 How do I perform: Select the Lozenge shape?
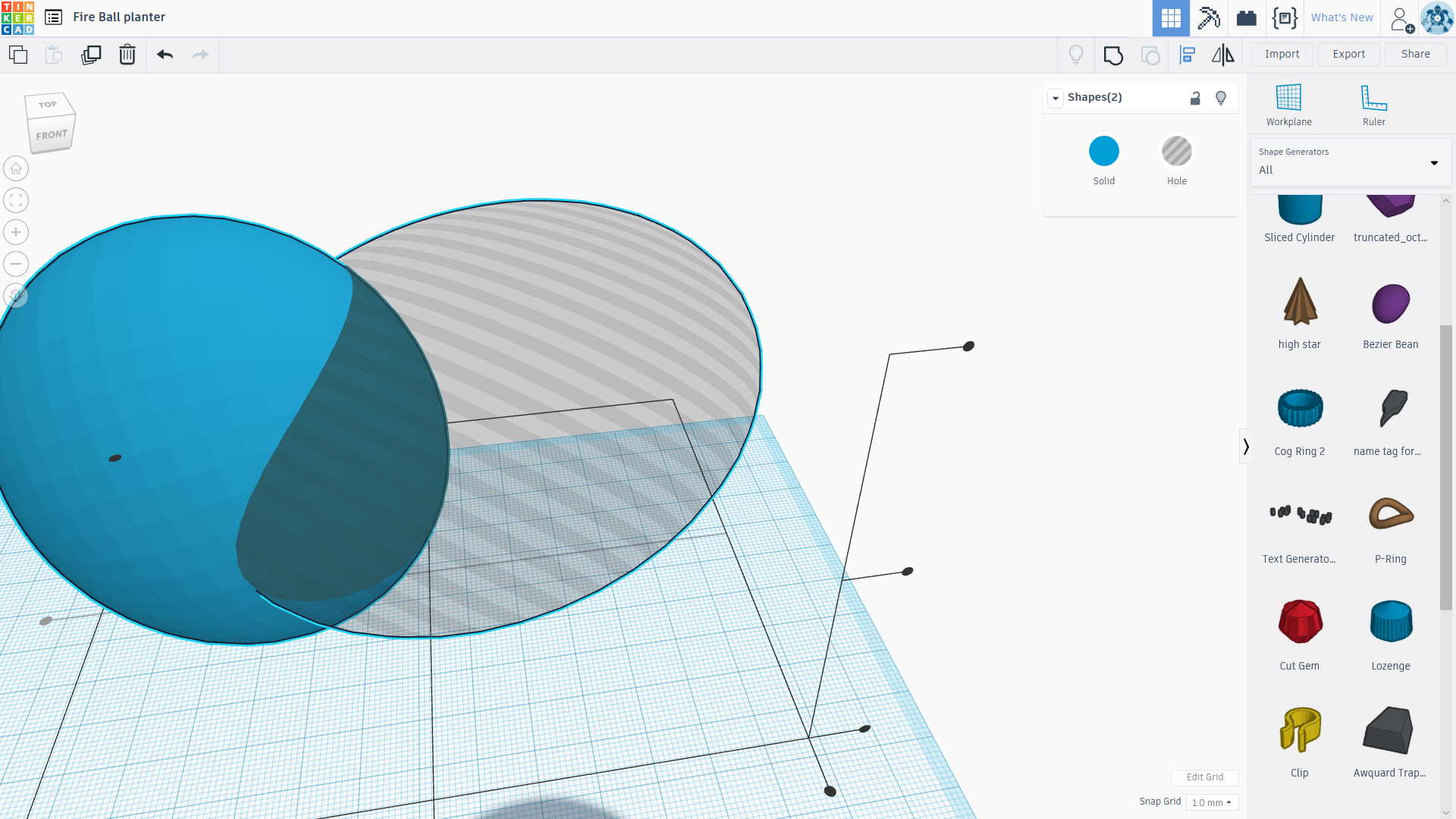[1391, 634]
